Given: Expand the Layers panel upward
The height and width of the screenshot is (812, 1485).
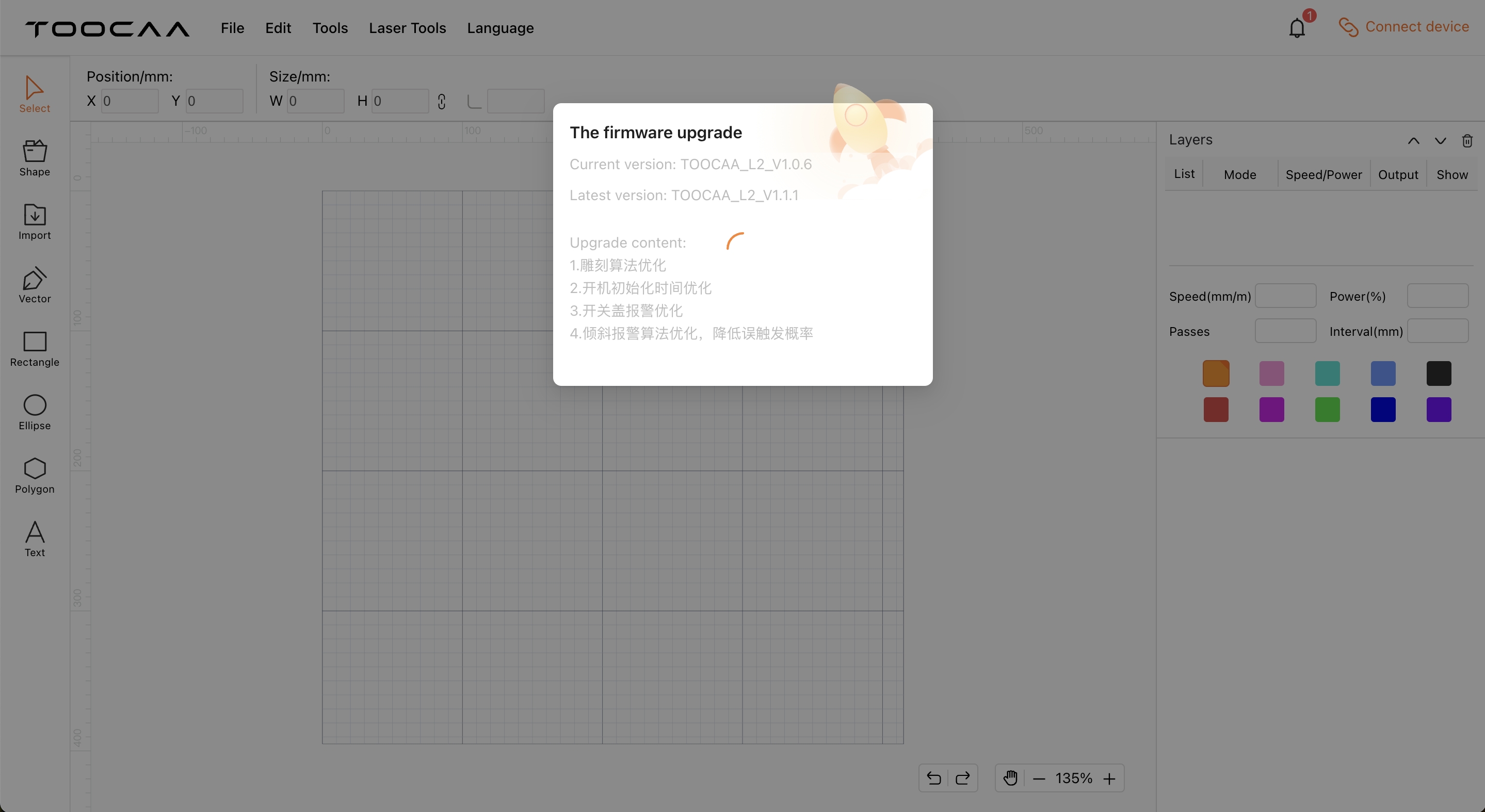Looking at the screenshot, I should 1414,140.
